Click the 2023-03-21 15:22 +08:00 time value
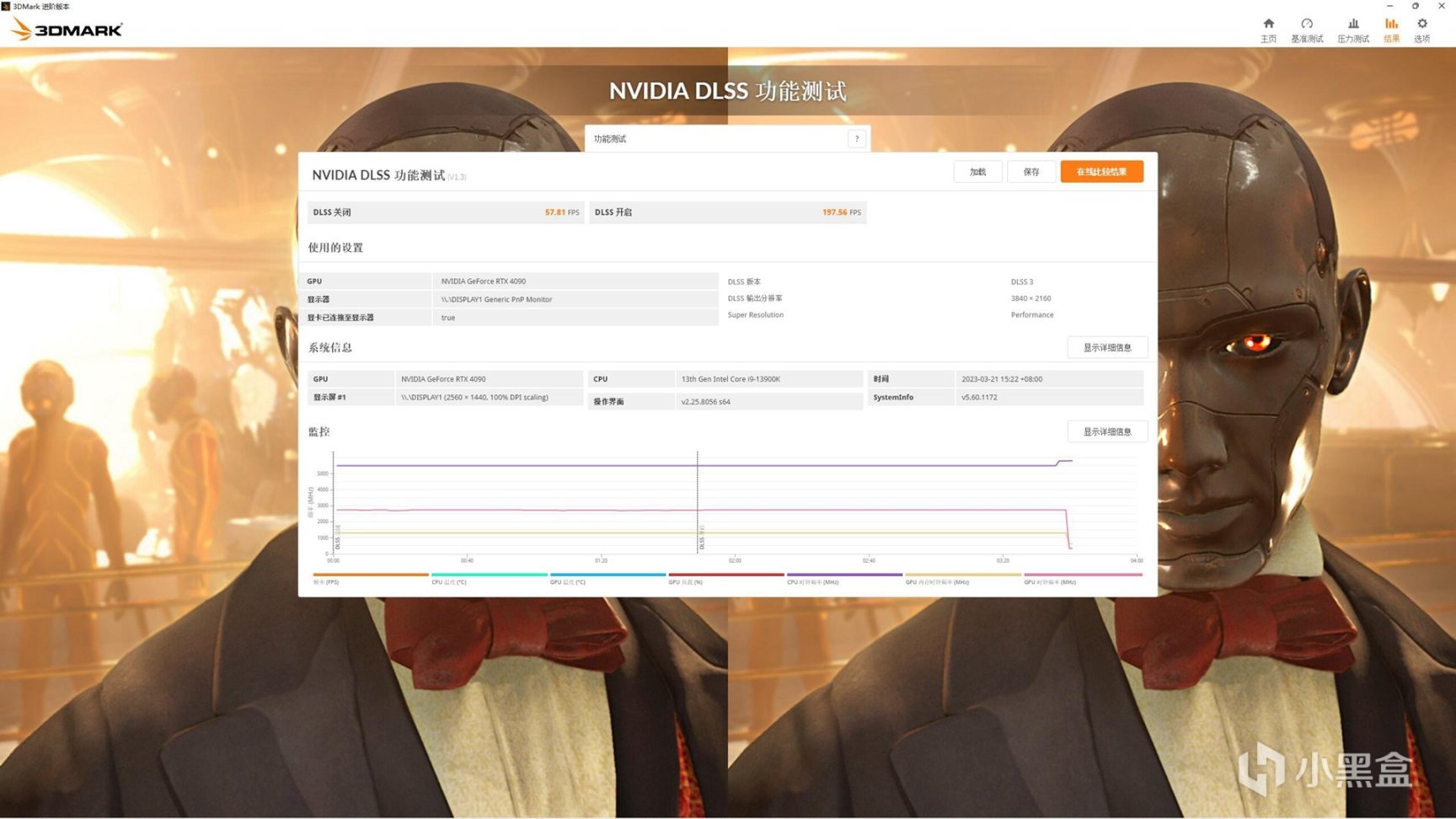Screen dimensions: 1456x819 click(x=1002, y=379)
